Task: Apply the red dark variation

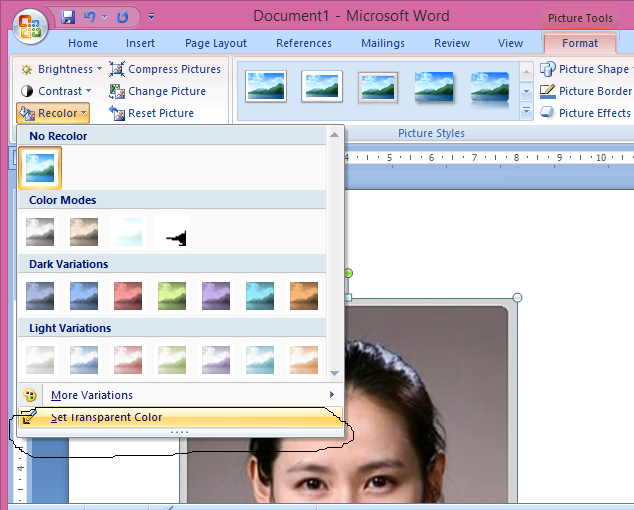Action: [128, 296]
